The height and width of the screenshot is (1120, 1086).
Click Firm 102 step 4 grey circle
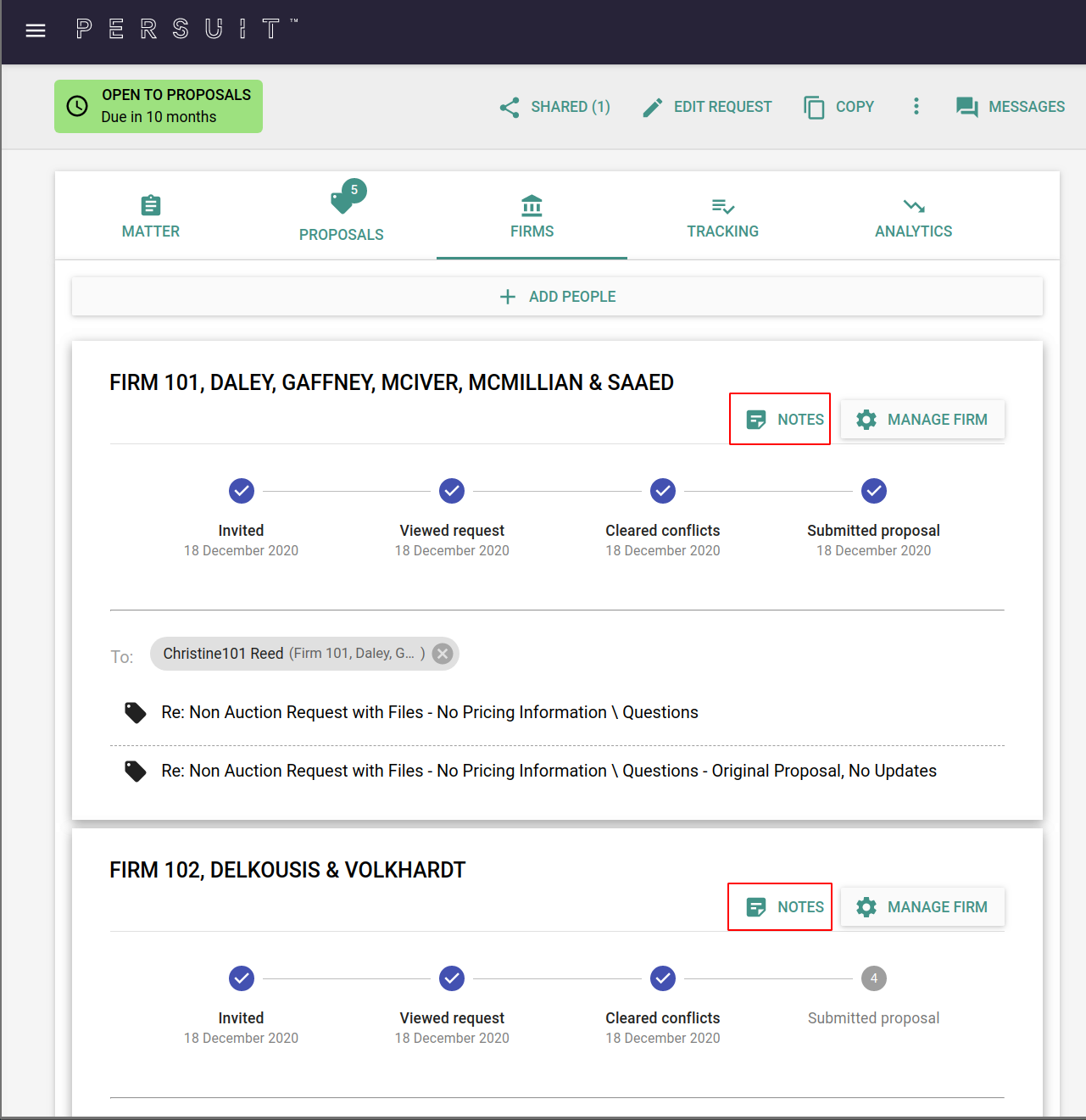tap(874, 978)
